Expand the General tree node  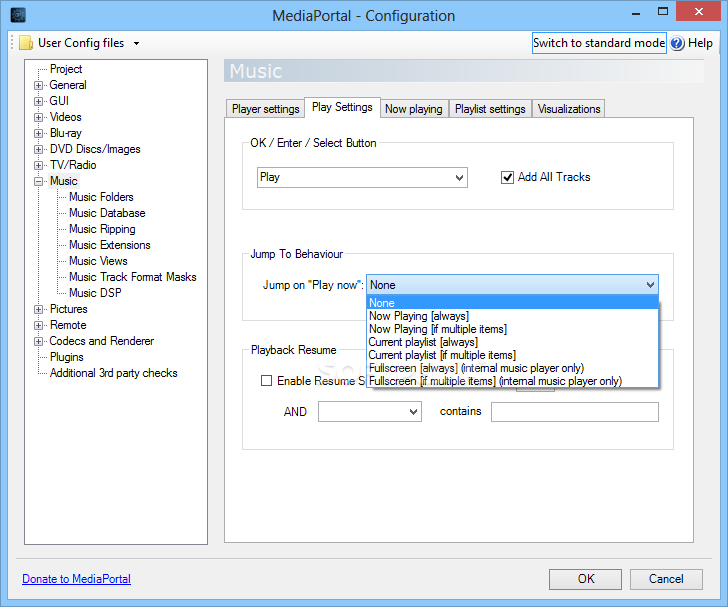click(39, 85)
